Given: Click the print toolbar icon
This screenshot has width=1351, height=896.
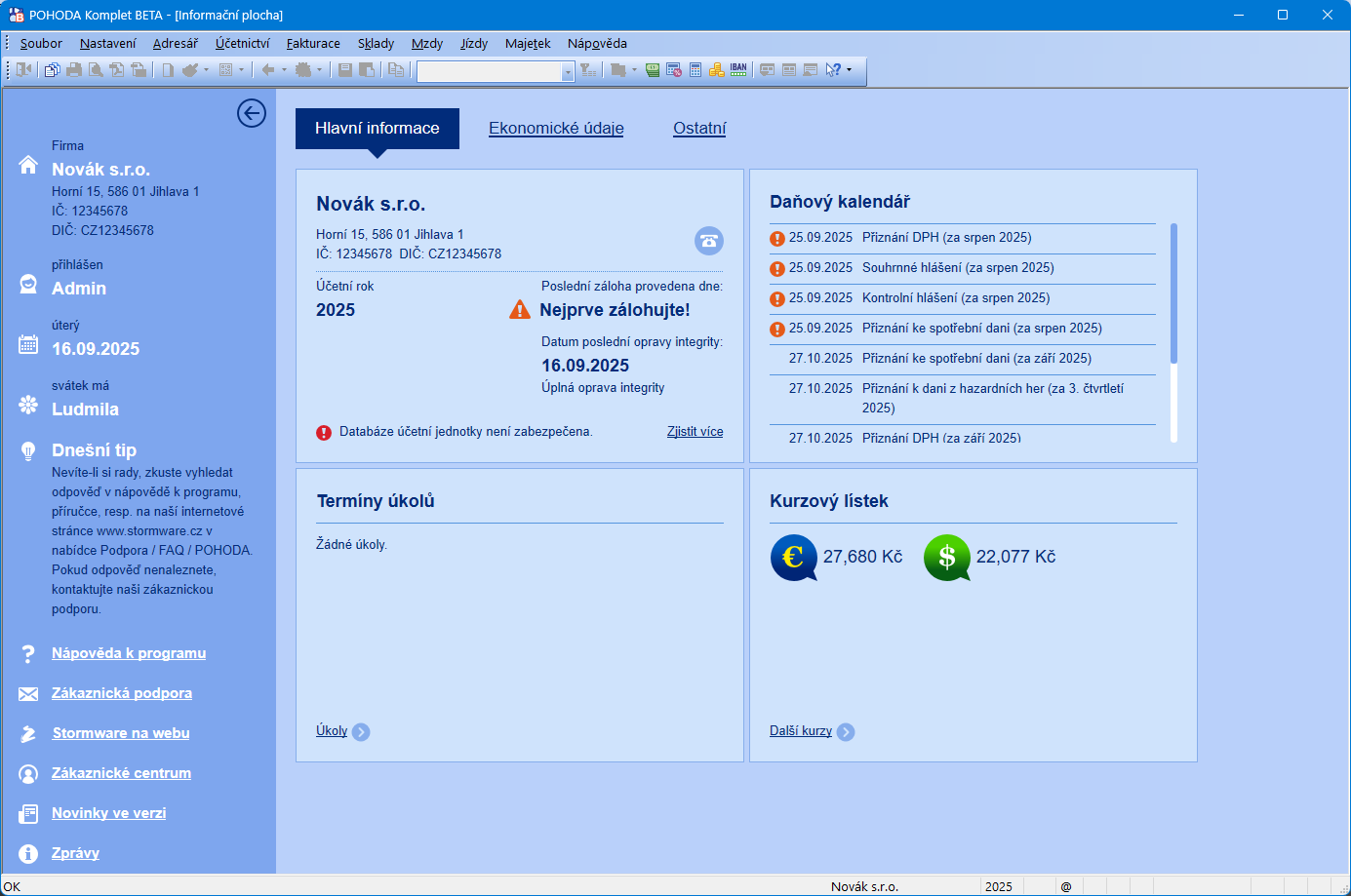Looking at the screenshot, I should [74, 70].
